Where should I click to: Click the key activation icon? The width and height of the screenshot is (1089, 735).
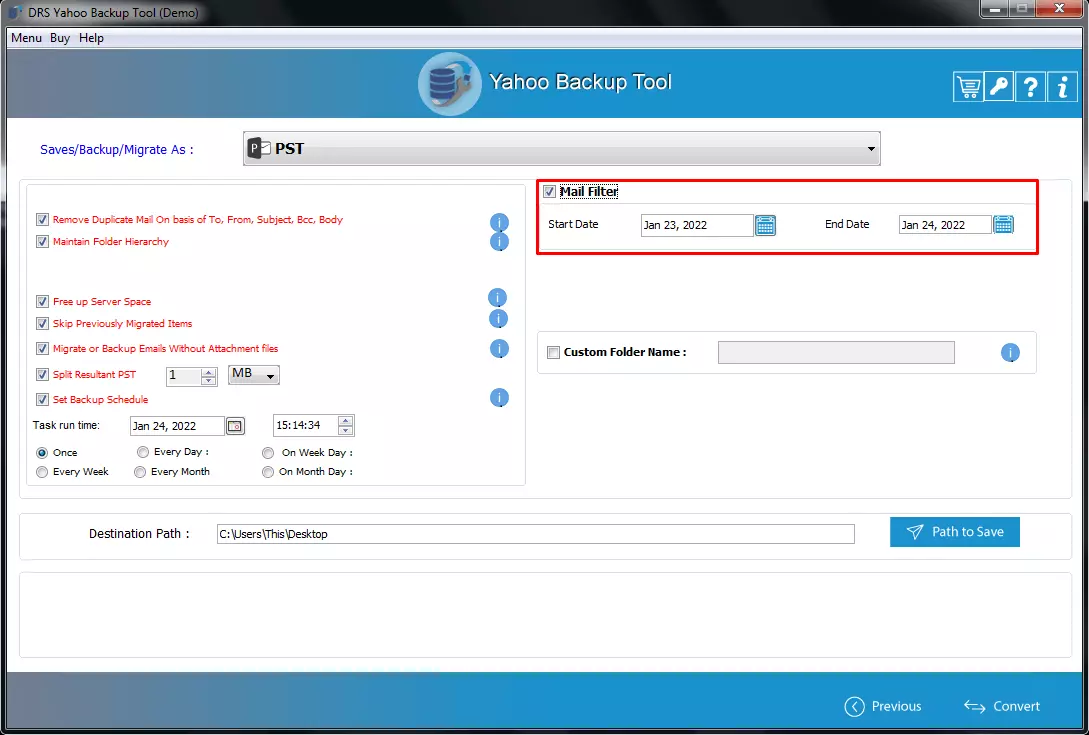pyautogui.click(x=999, y=87)
